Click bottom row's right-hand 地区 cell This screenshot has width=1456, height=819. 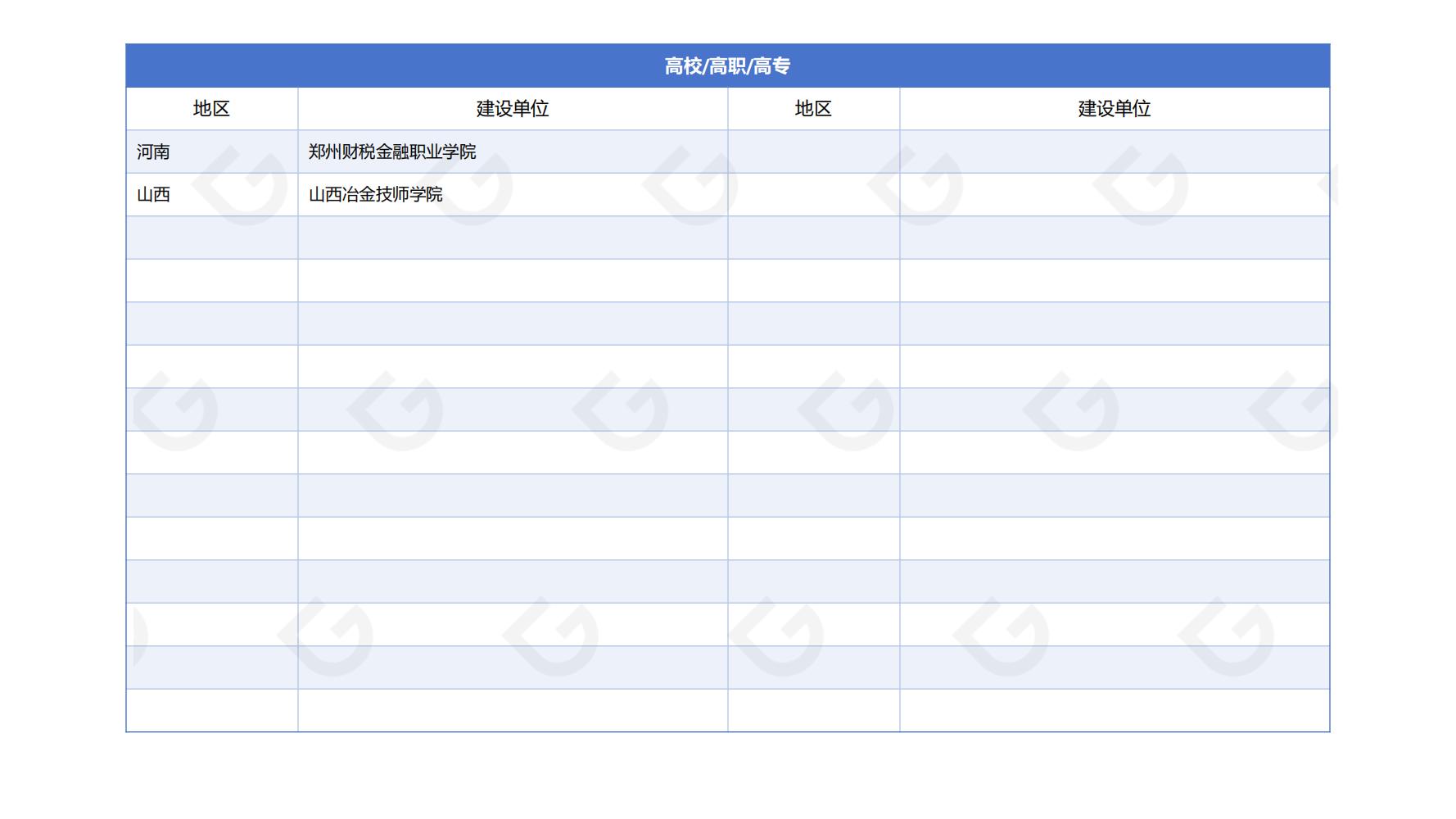point(813,710)
